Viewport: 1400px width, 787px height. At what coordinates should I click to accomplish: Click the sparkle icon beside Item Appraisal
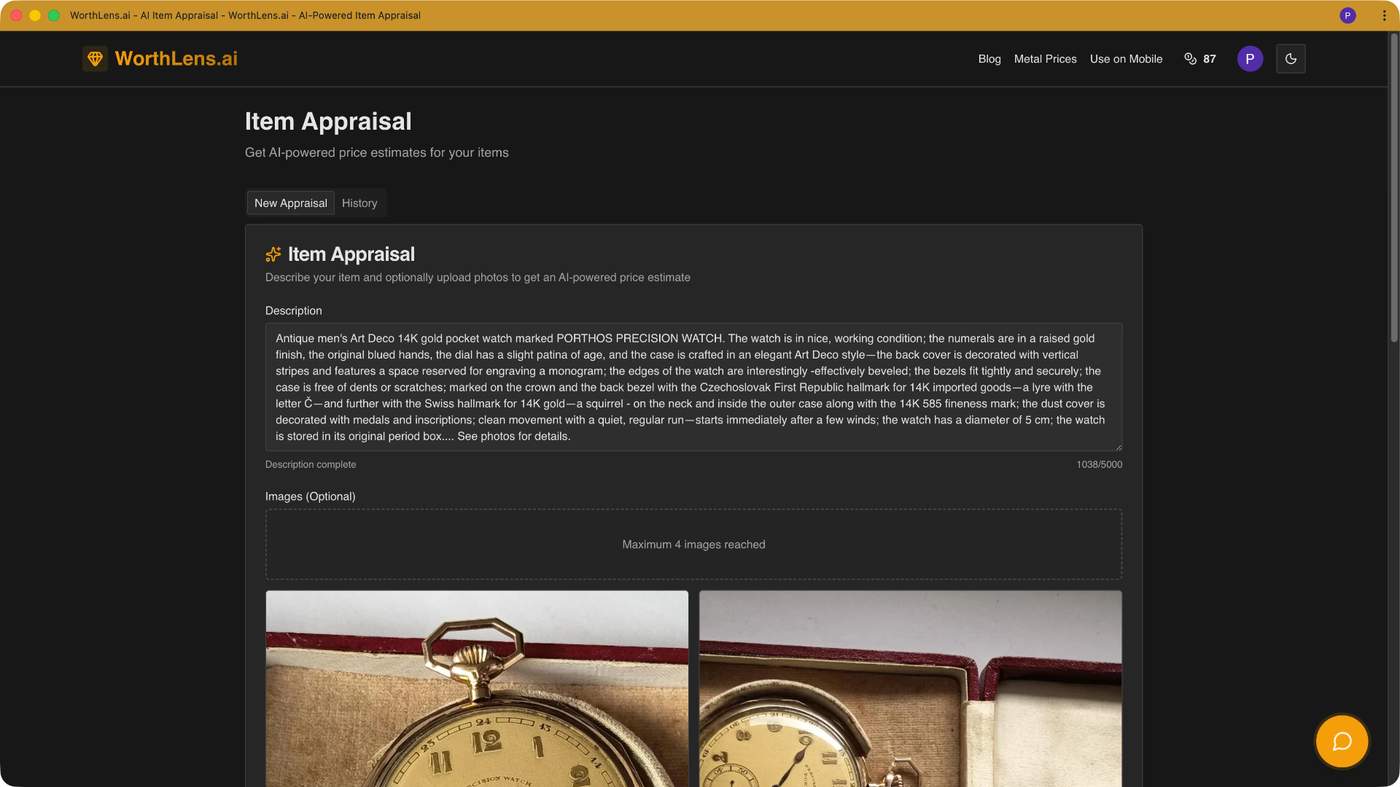point(273,254)
